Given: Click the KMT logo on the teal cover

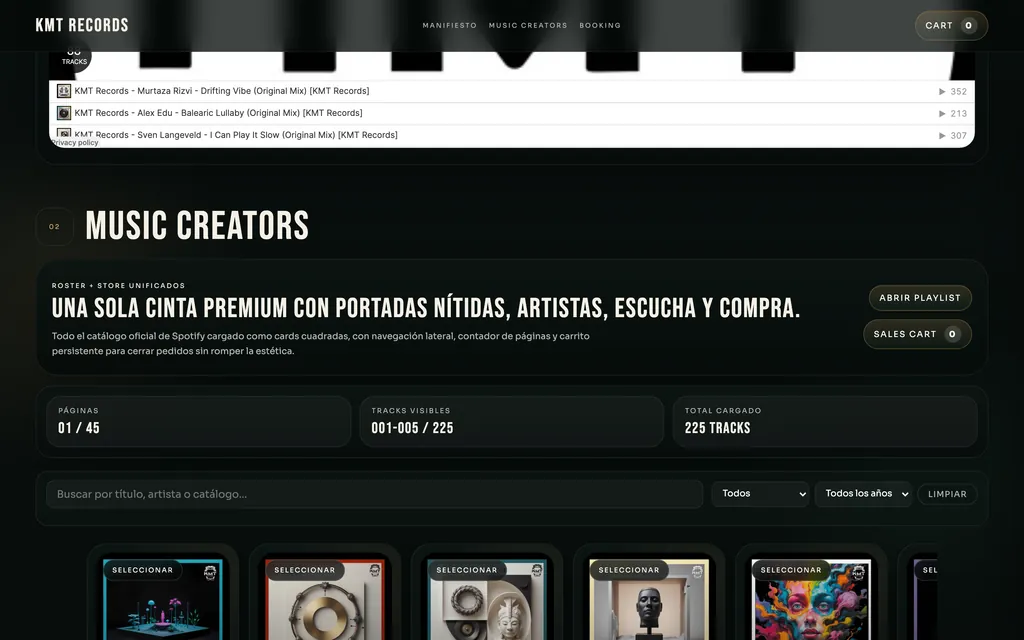Looking at the screenshot, I should (x=210, y=573).
